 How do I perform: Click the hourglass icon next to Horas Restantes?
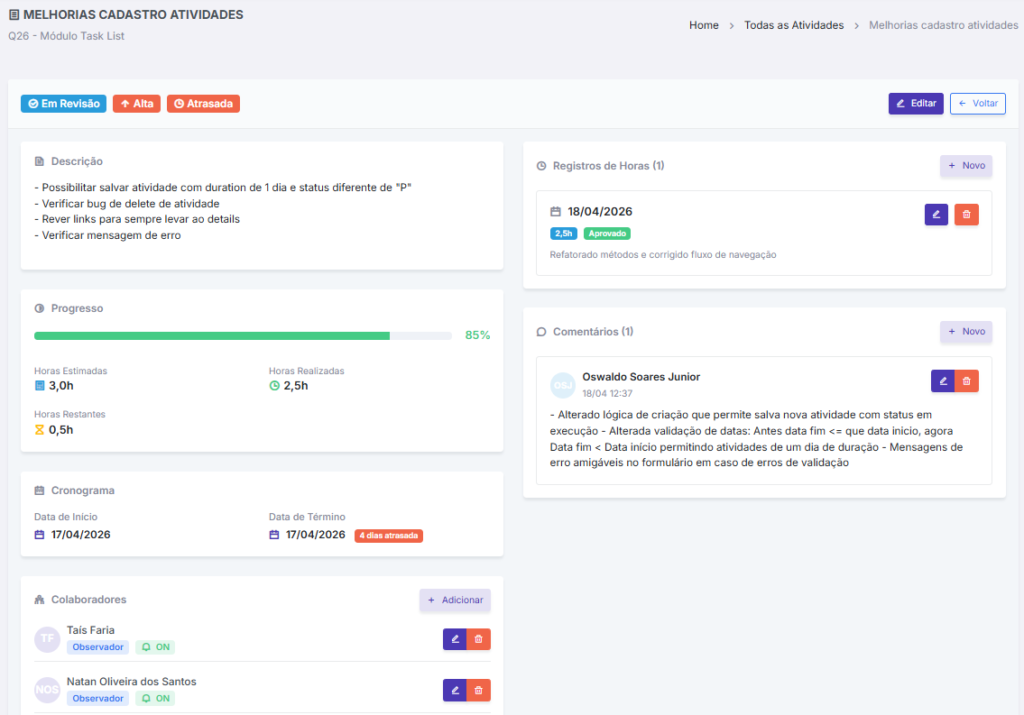click(41, 430)
